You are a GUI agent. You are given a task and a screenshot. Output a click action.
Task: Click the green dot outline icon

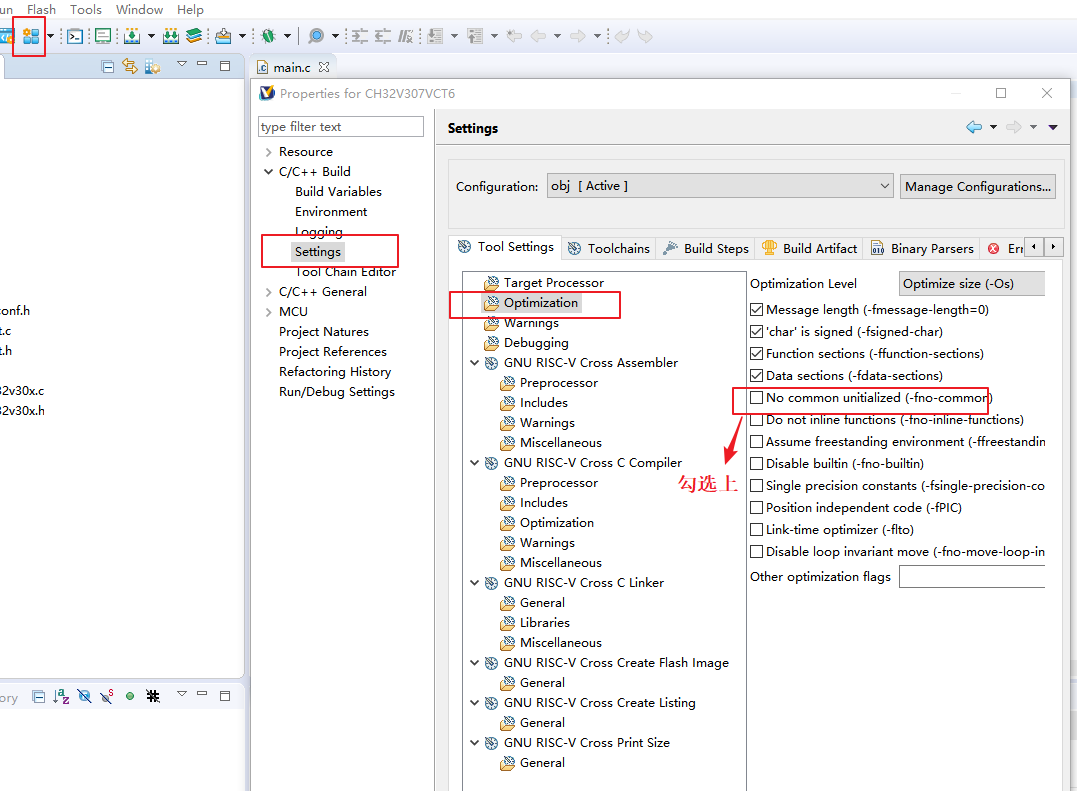click(130, 696)
